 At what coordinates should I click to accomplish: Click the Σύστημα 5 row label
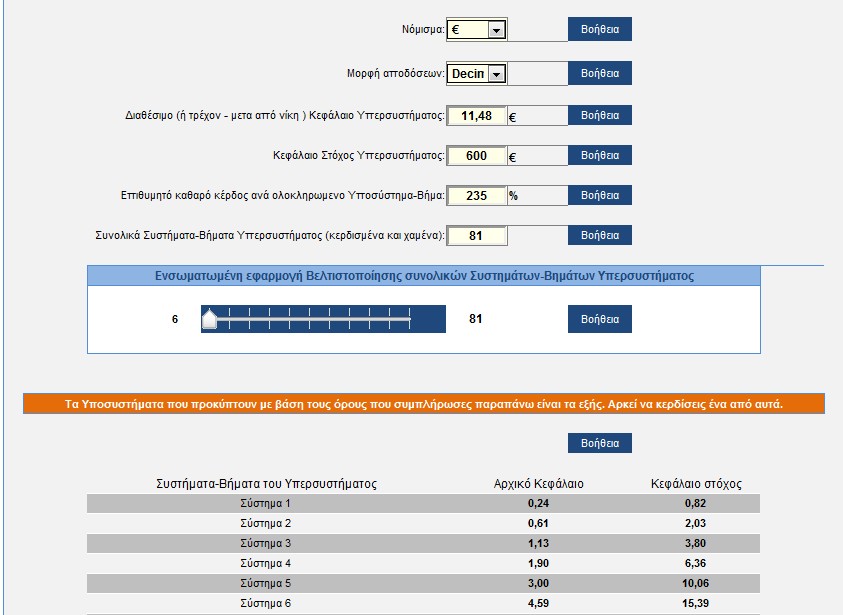click(266, 583)
